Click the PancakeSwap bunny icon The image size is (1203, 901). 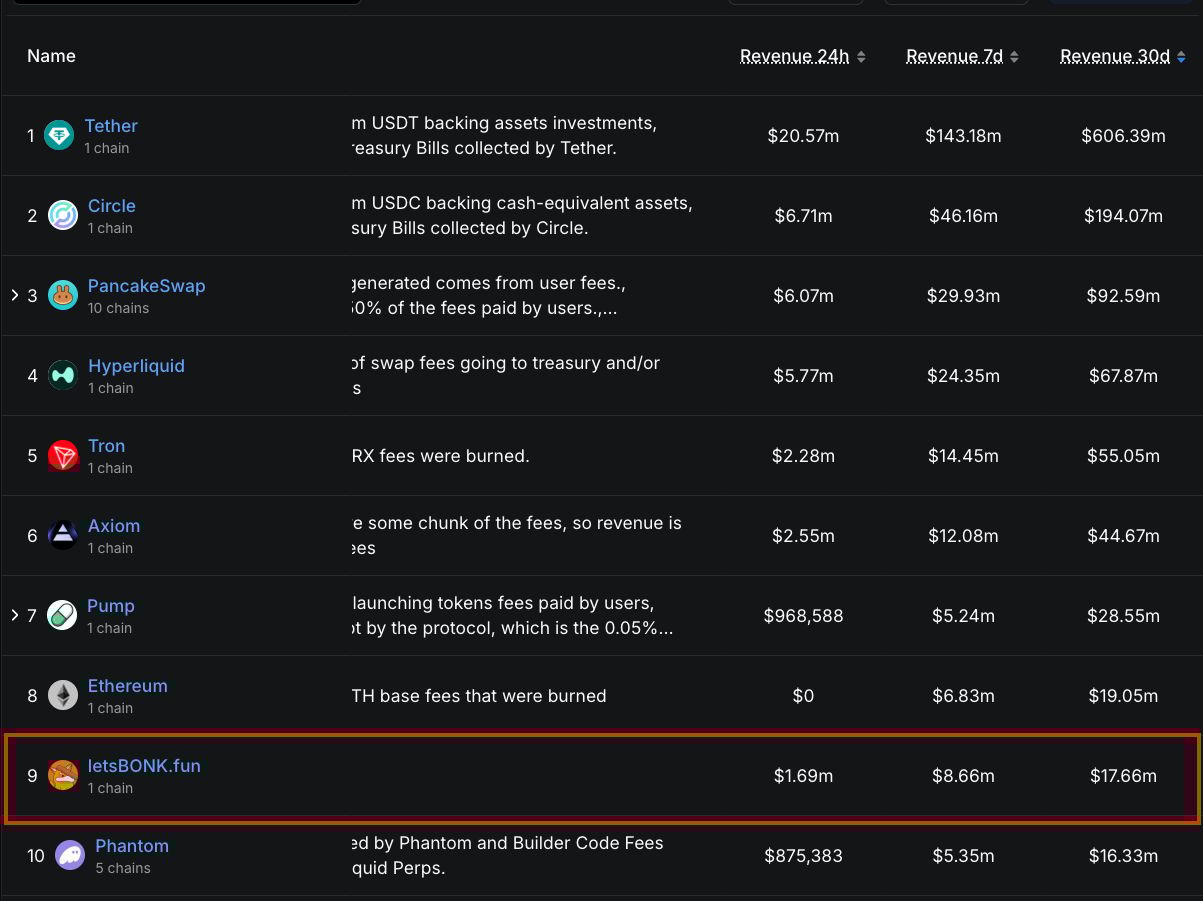(63, 295)
